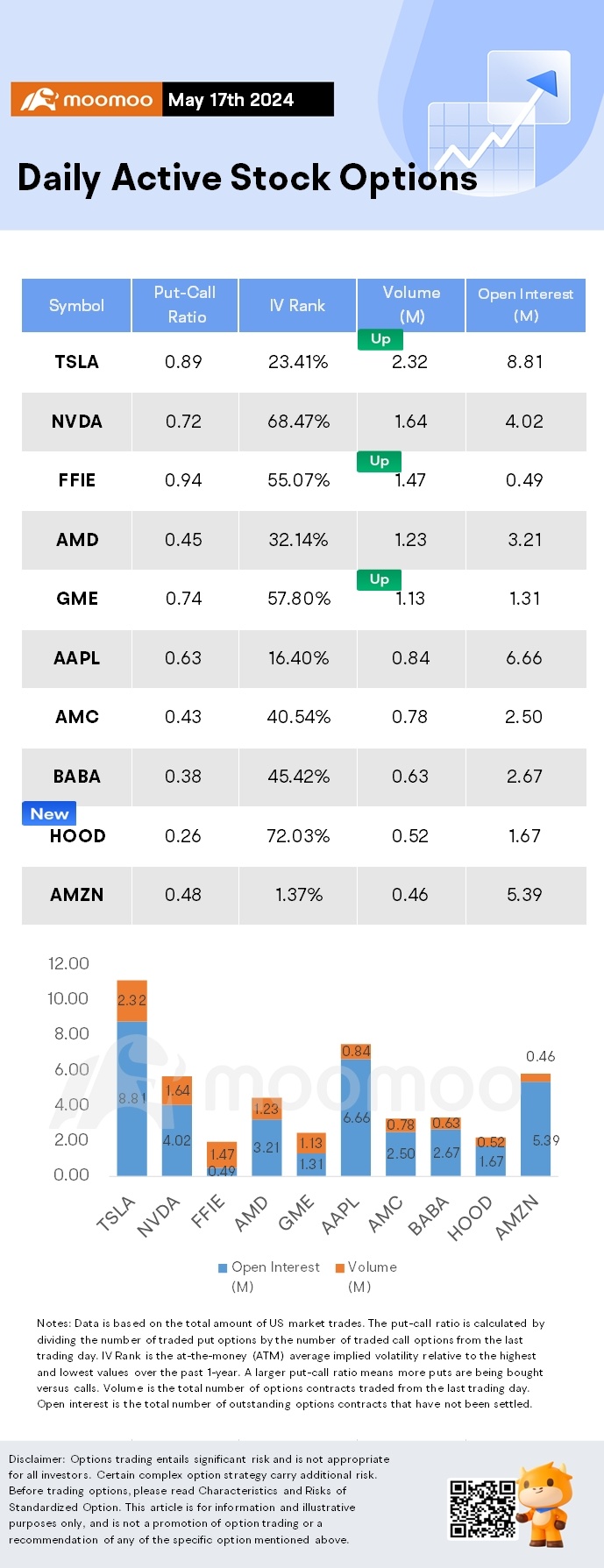The image size is (604, 1568).
Task: Click the blue Open Interest legend swatch
Action: pos(223,1267)
